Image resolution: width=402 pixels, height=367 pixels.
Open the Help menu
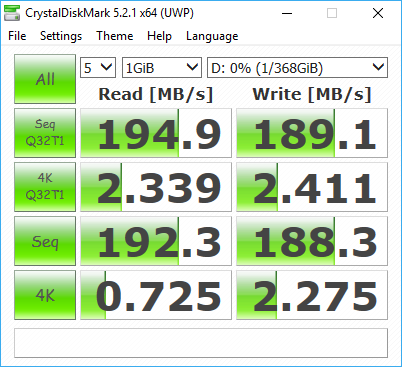[x=159, y=36]
